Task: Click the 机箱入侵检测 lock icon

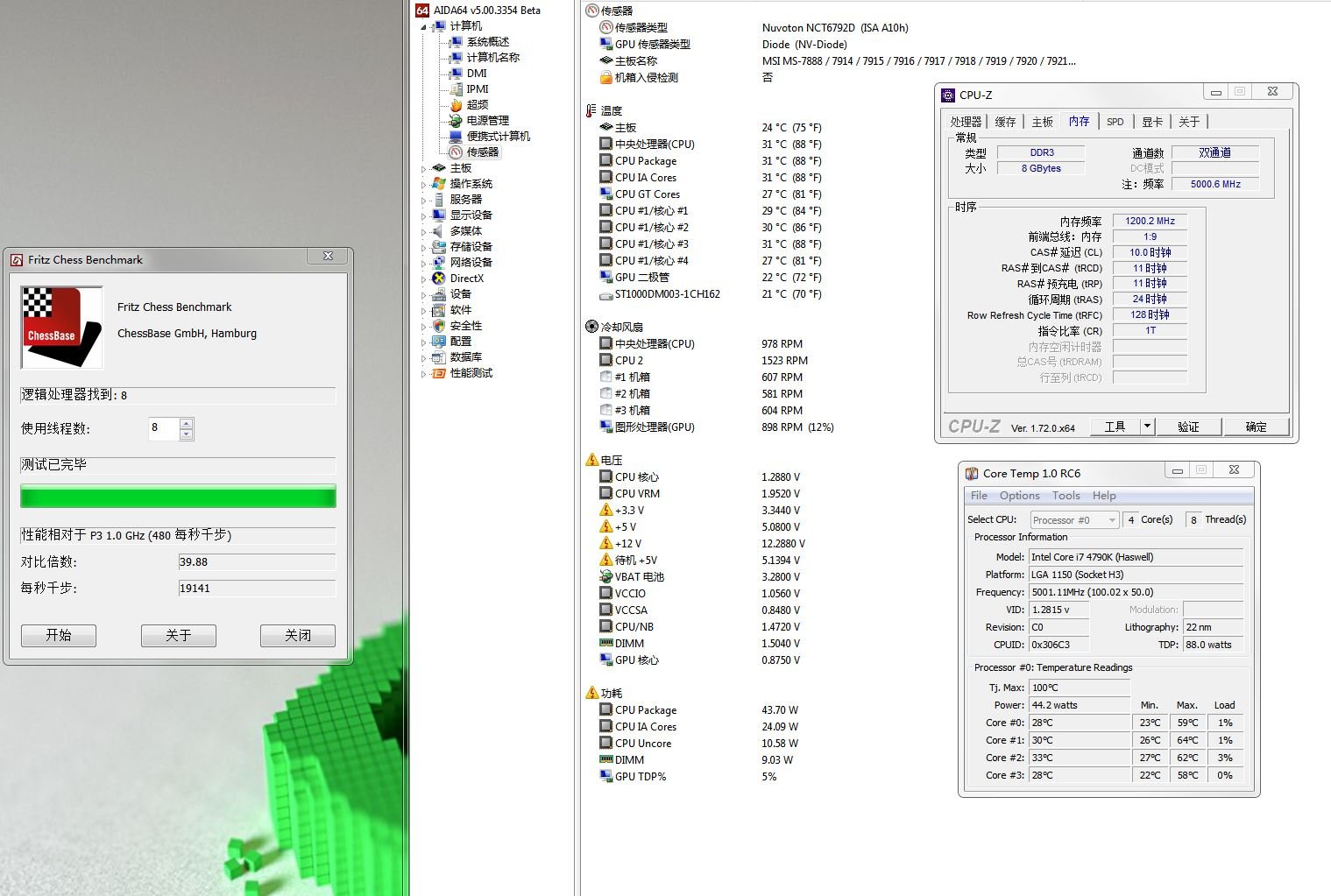Action: (605, 78)
